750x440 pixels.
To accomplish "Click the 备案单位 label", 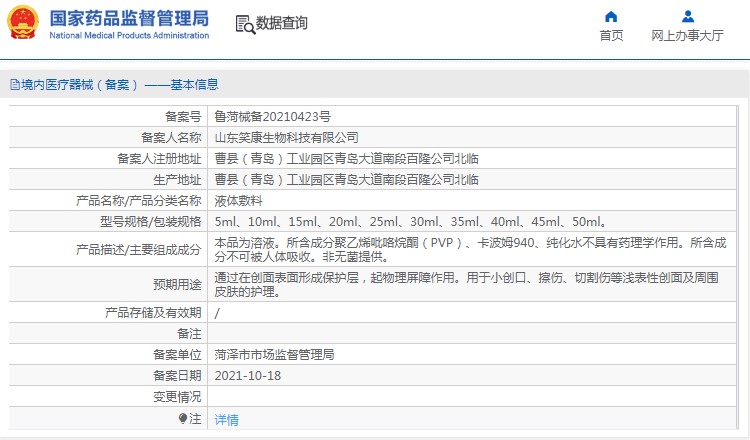I will point(177,354).
